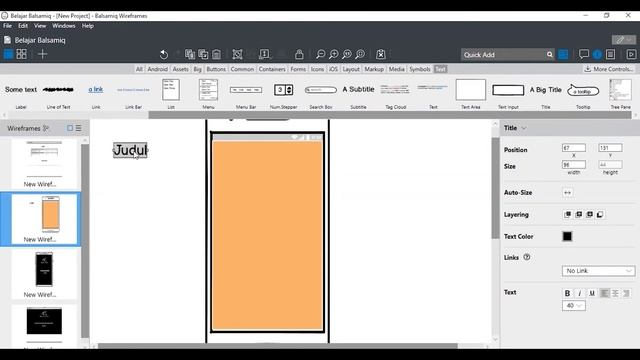Open the Edit menu
Screen dimensions: 640x360
(23, 26)
